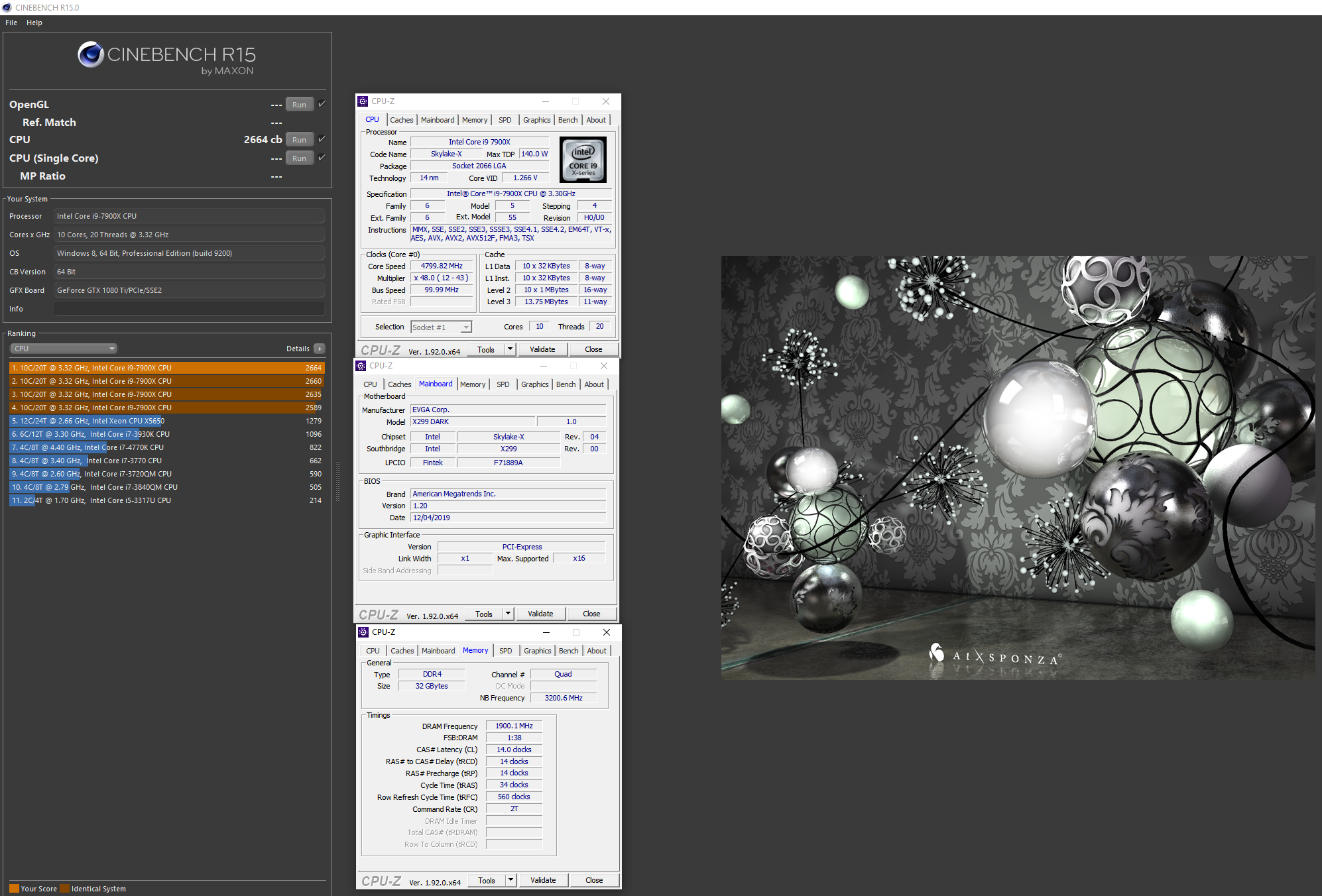Click the top CPU-Z window title icon
This screenshot has height=896, width=1322.
363,101
